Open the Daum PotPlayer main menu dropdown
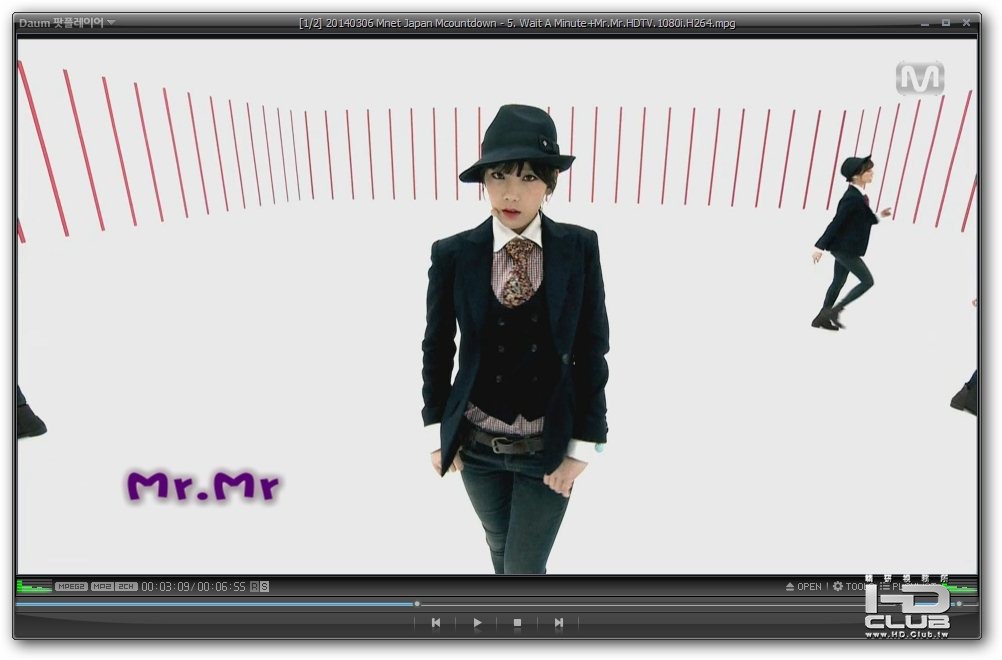This screenshot has height=660, width=1002. (67, 23)
